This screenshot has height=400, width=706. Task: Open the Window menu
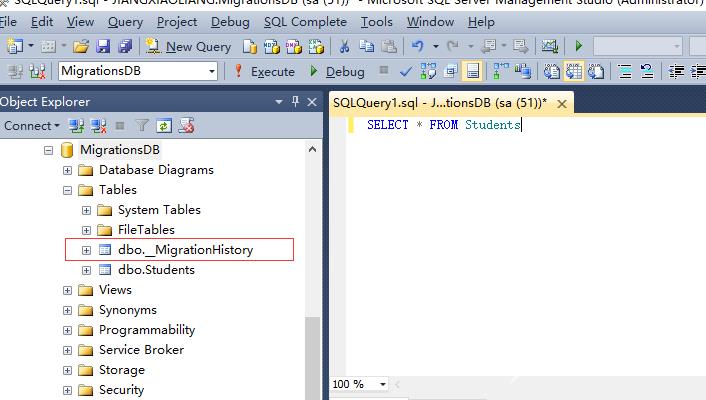point(430,22)
